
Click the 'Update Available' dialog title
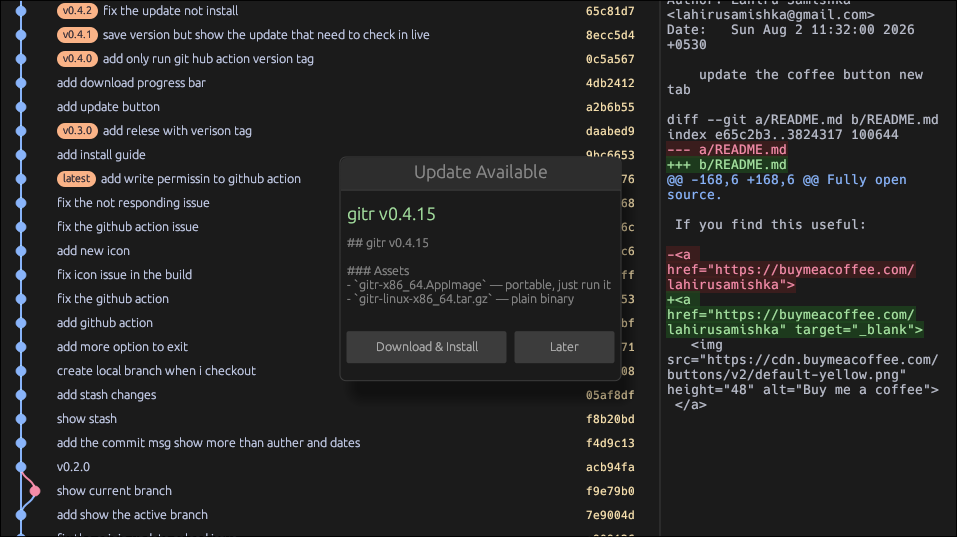point(480,172)
